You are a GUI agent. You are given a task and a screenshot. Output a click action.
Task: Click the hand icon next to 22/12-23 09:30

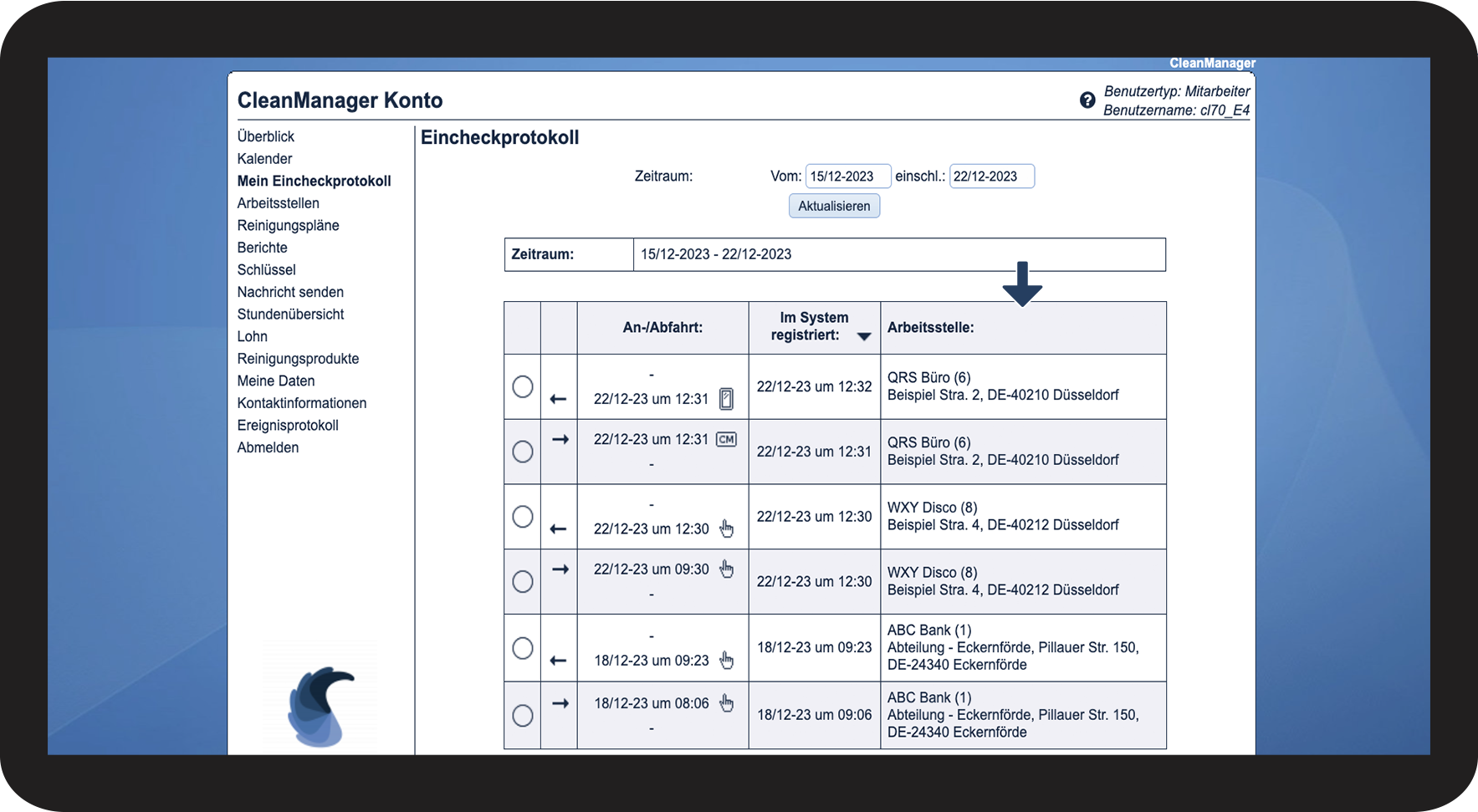pos(726,569)
